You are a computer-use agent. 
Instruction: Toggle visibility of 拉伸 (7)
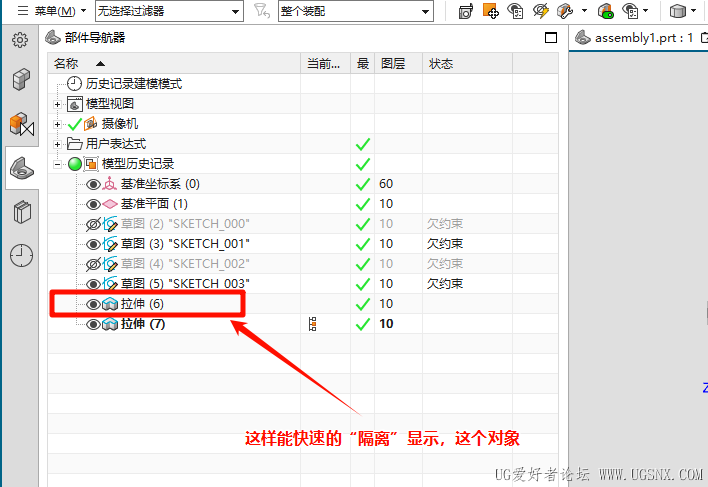pos(93,324)
